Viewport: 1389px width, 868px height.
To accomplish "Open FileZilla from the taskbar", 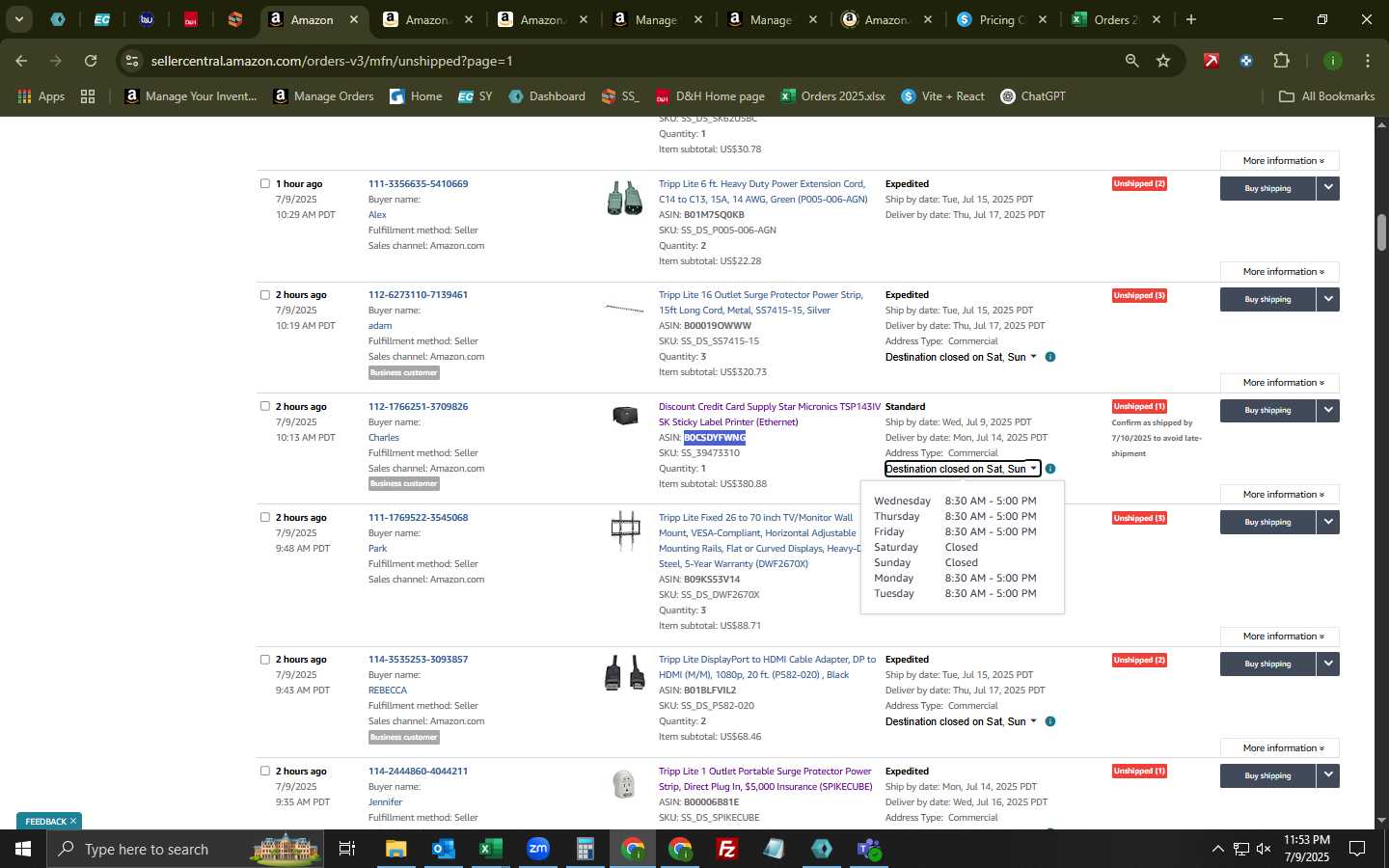I will coord(727,849).
